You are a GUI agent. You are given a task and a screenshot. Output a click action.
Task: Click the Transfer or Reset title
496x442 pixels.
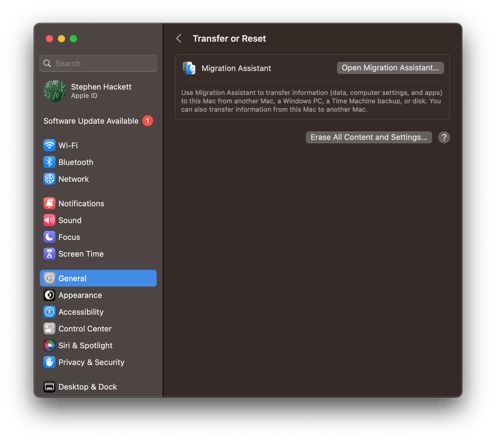coord(229,39)
